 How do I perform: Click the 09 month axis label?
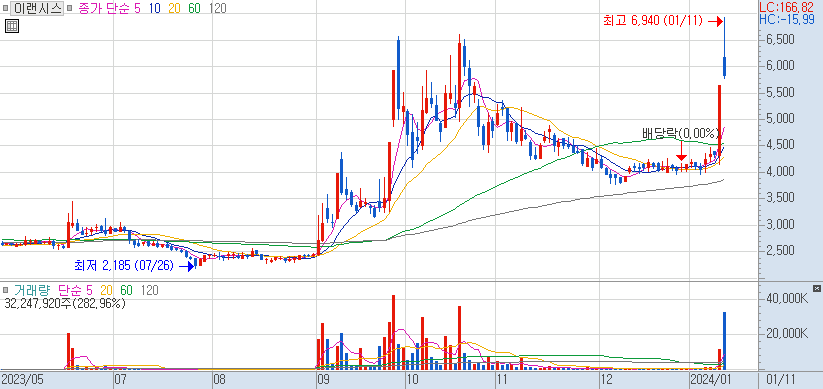pyautogui.click(x=324, y=380)
